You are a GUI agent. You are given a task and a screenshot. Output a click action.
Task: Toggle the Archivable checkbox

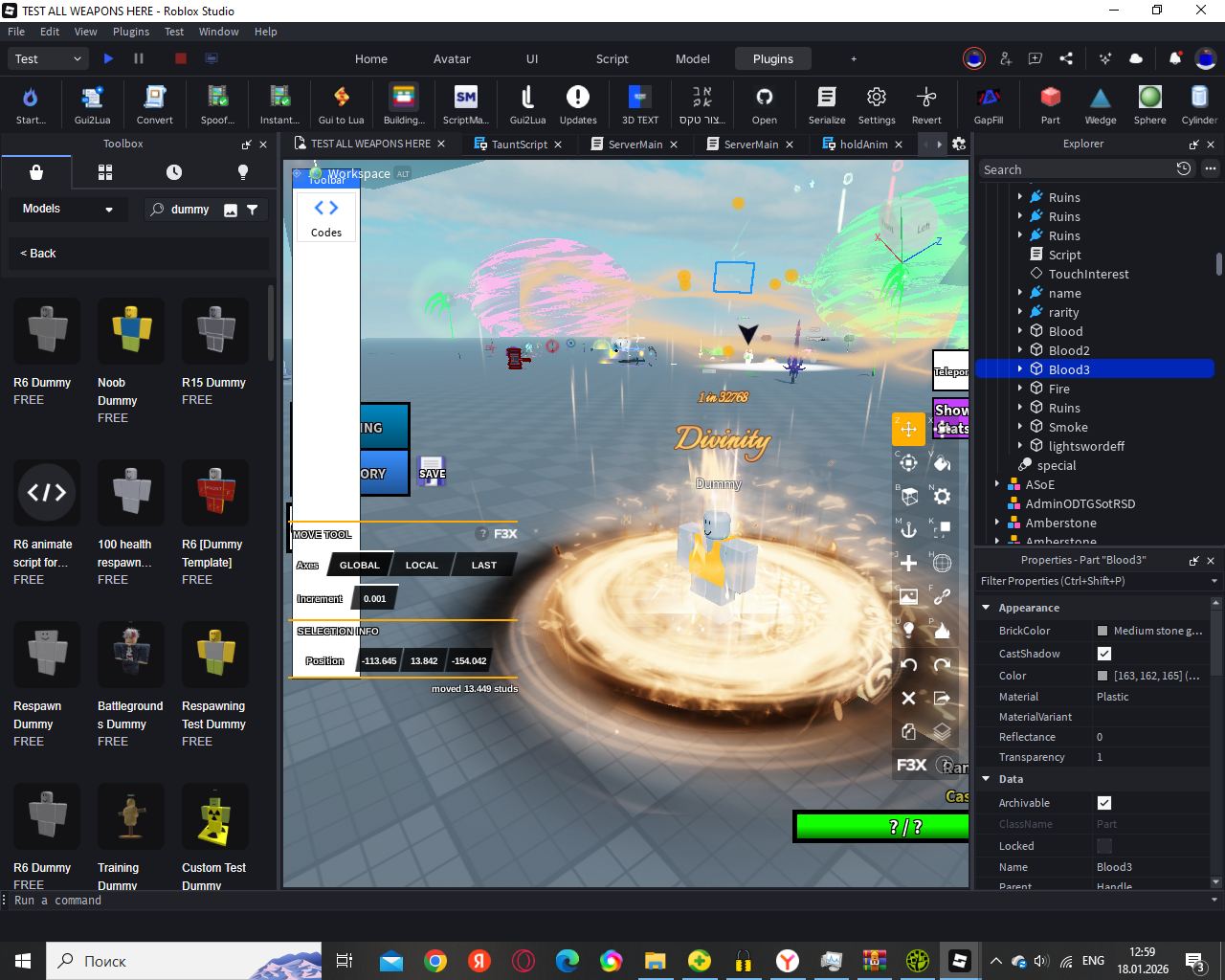(1104, 803)
